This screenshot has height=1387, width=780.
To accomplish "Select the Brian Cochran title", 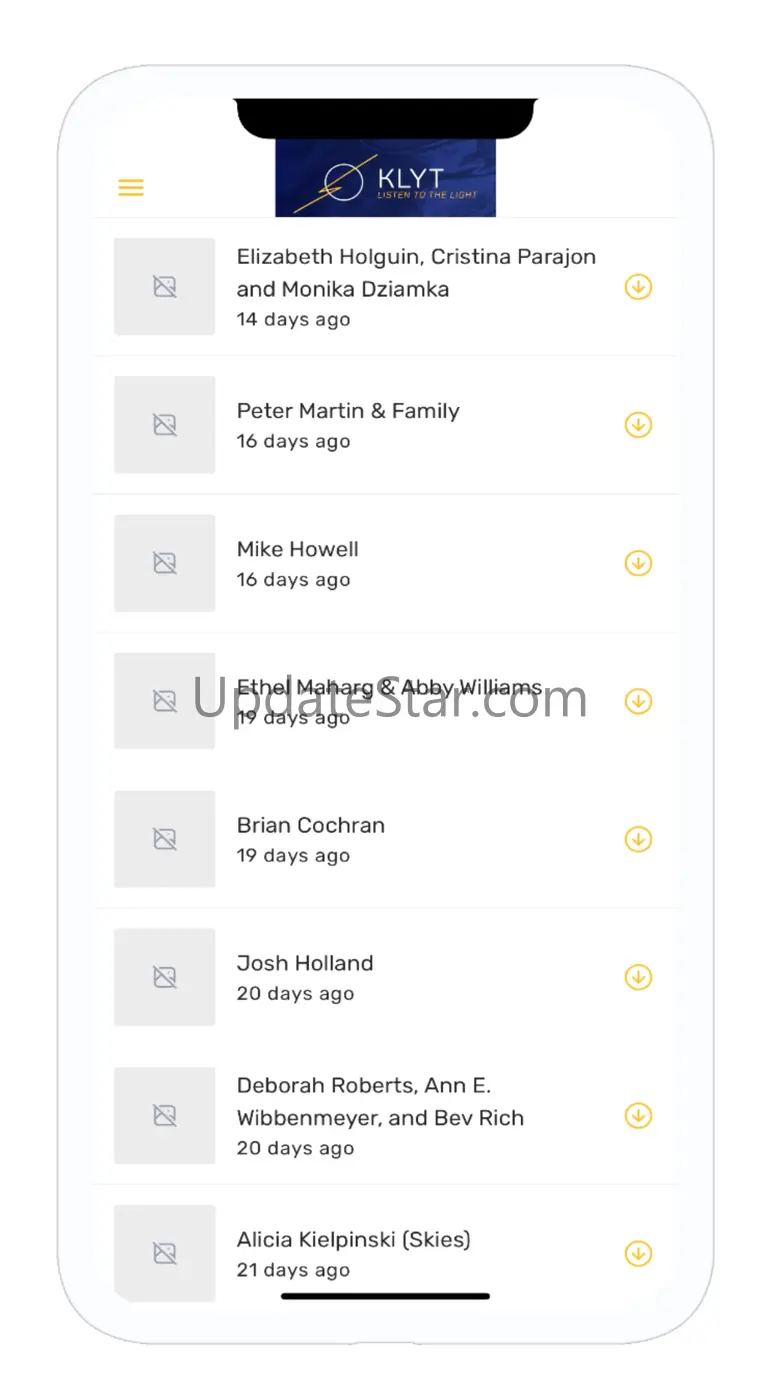I will [311, 825].
